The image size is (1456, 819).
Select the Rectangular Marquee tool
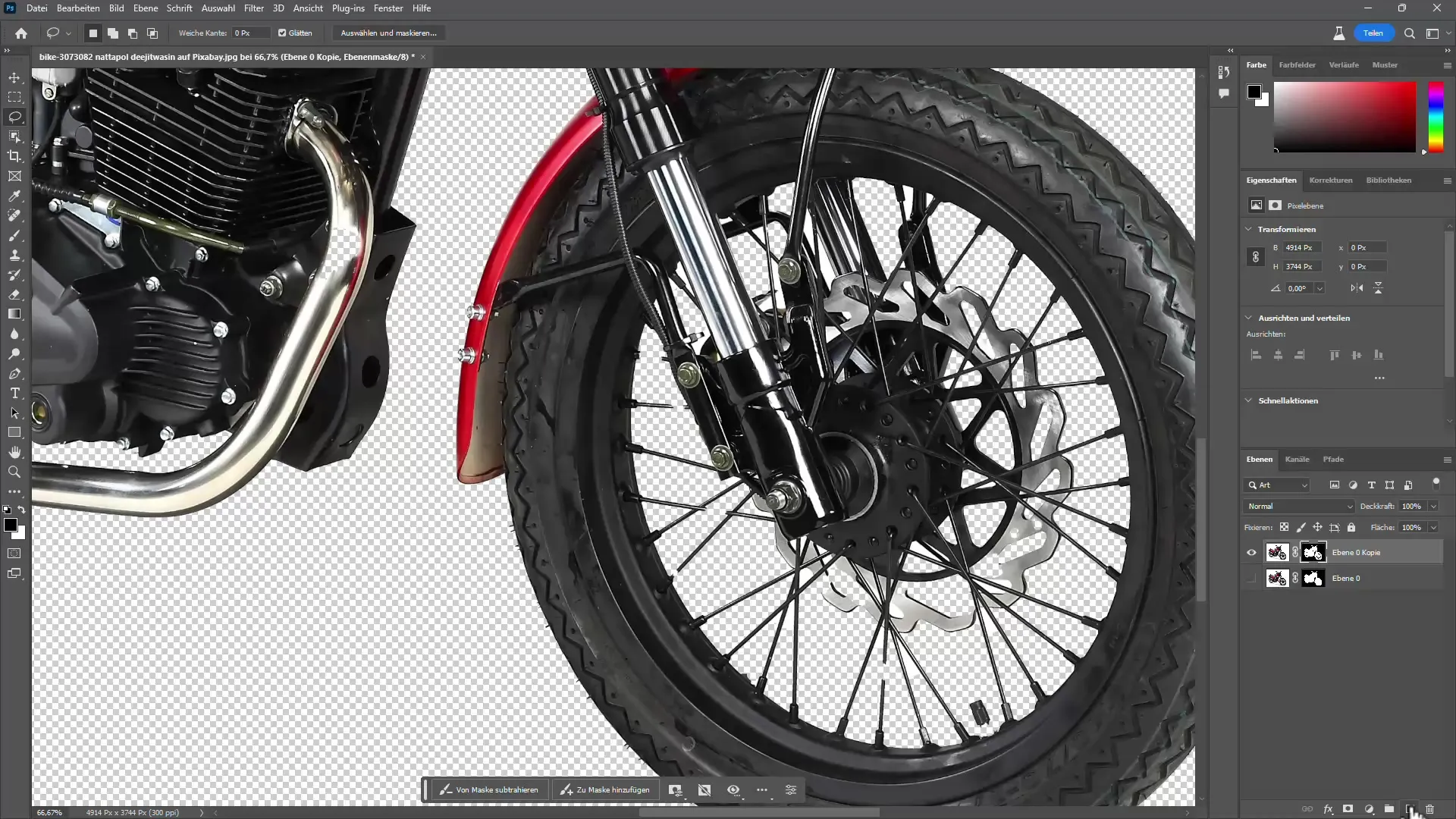14,97
